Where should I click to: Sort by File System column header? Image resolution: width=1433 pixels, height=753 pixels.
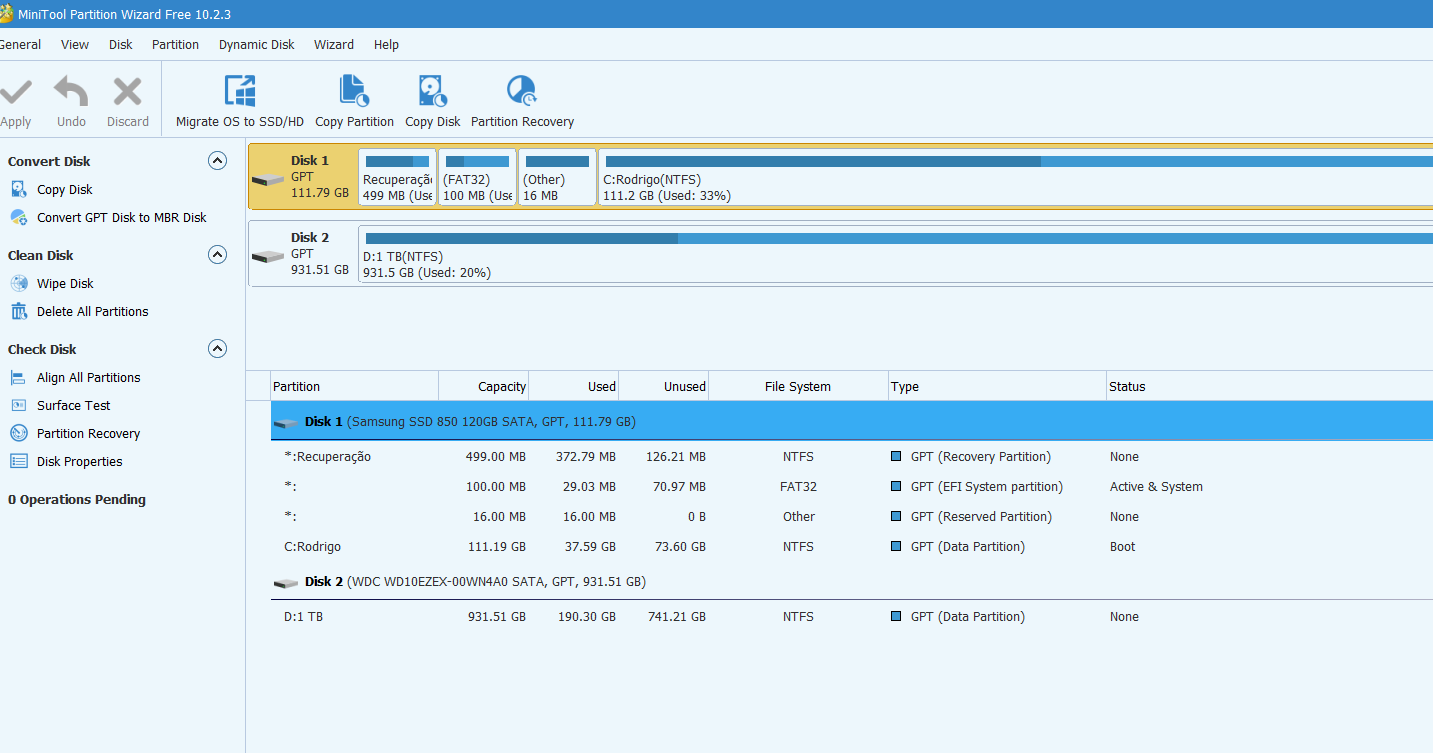pos(798,386)
